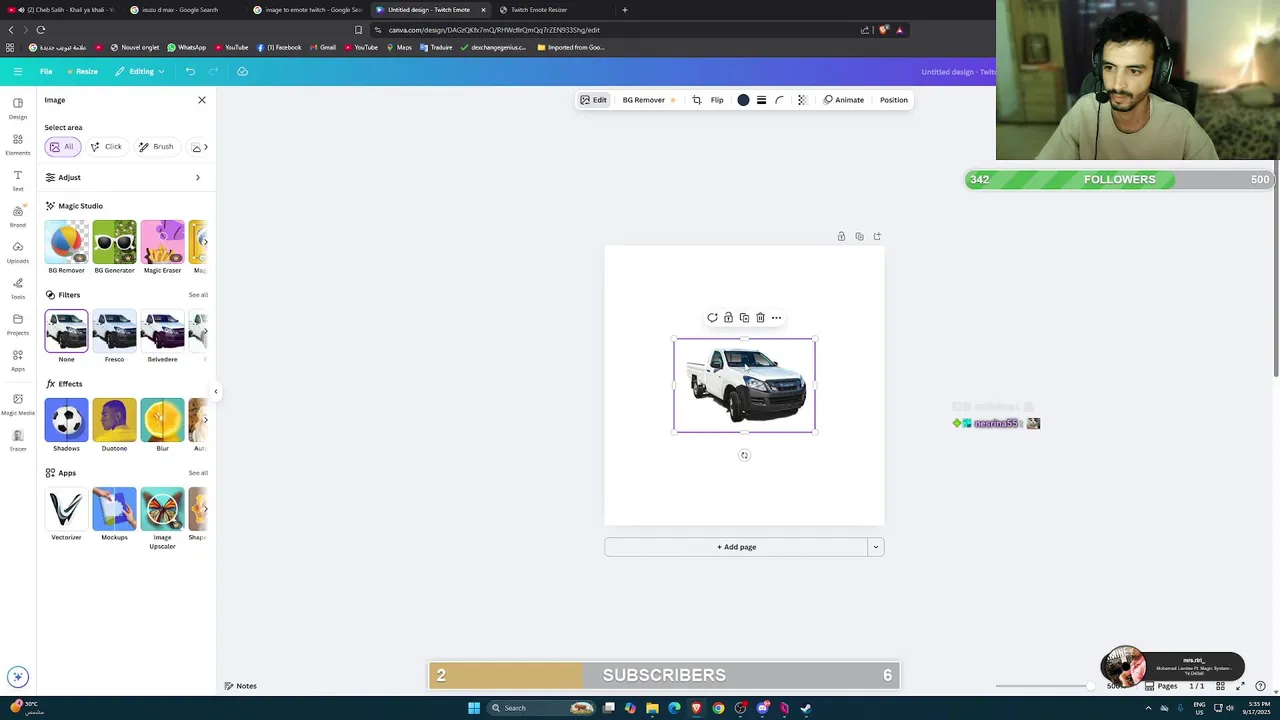1280x720 pixels.
Task: Open the Brand sidebar panel
Action: [x=18, y=216]
